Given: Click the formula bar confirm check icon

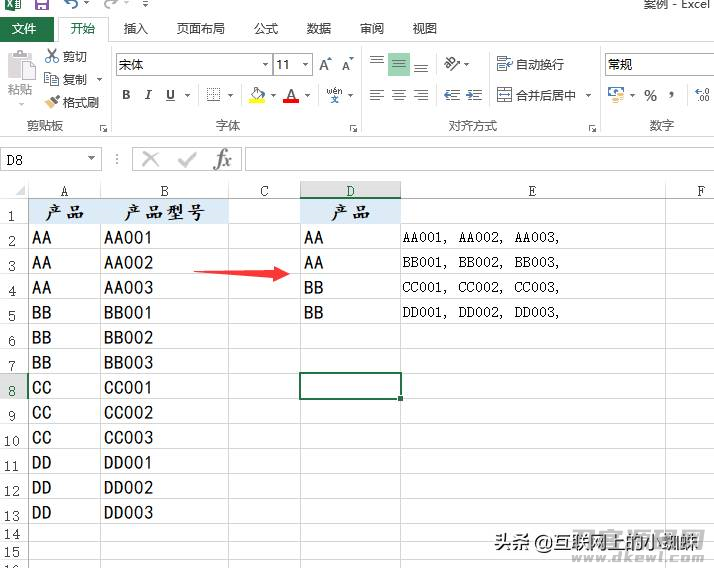Looking at the screenshot, I should pyautogui.click(x=187, y=159).
